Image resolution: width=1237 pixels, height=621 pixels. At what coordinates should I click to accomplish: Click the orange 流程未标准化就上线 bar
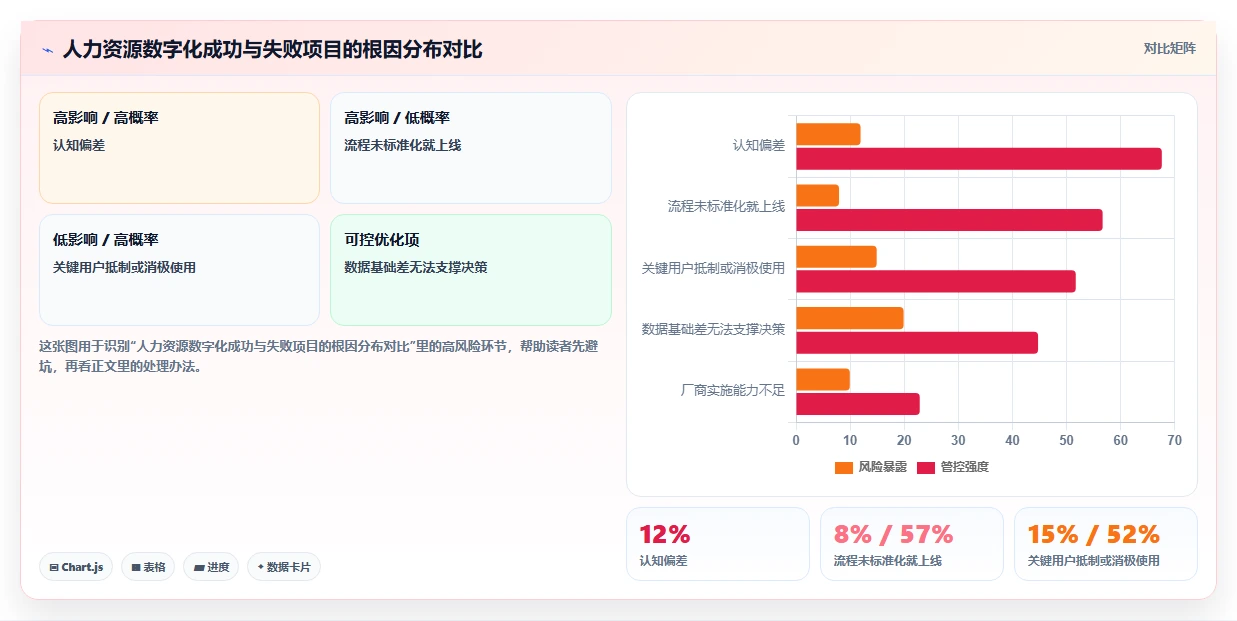click(x=817, y=195)
